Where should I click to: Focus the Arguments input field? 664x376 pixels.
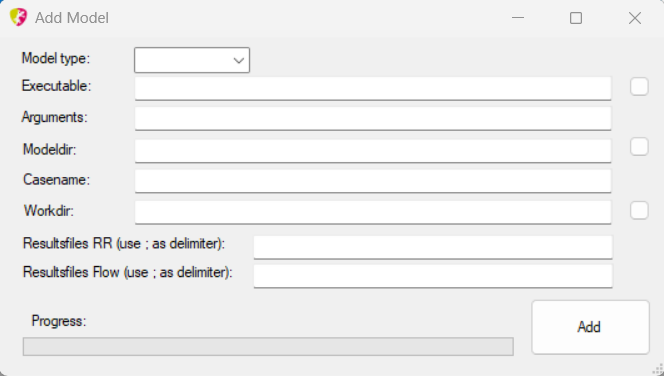(373, 119)
